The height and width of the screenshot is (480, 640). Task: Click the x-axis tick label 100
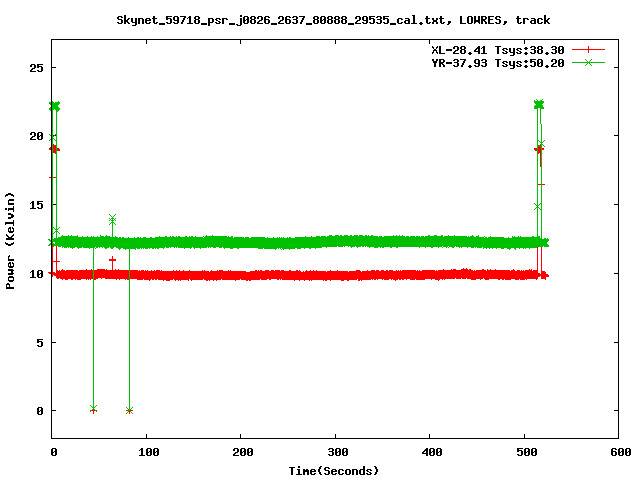point(149,452)
